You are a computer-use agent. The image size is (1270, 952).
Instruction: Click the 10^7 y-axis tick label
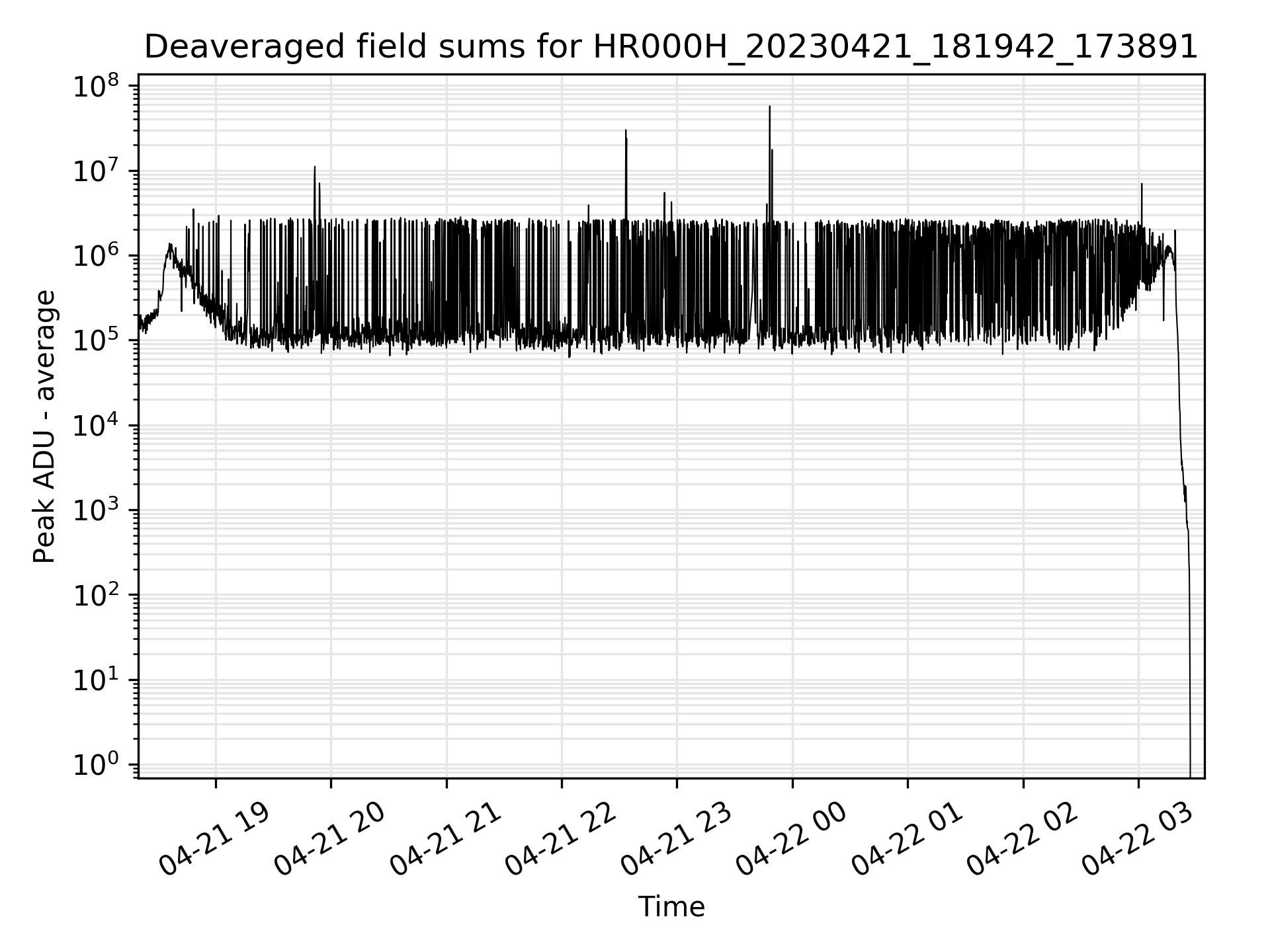point(96,171)
